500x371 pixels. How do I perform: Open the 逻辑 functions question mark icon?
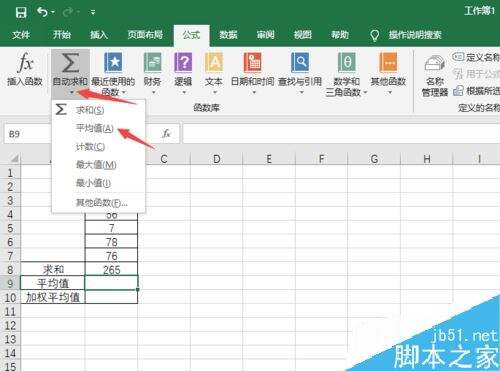tap(183, 62)
